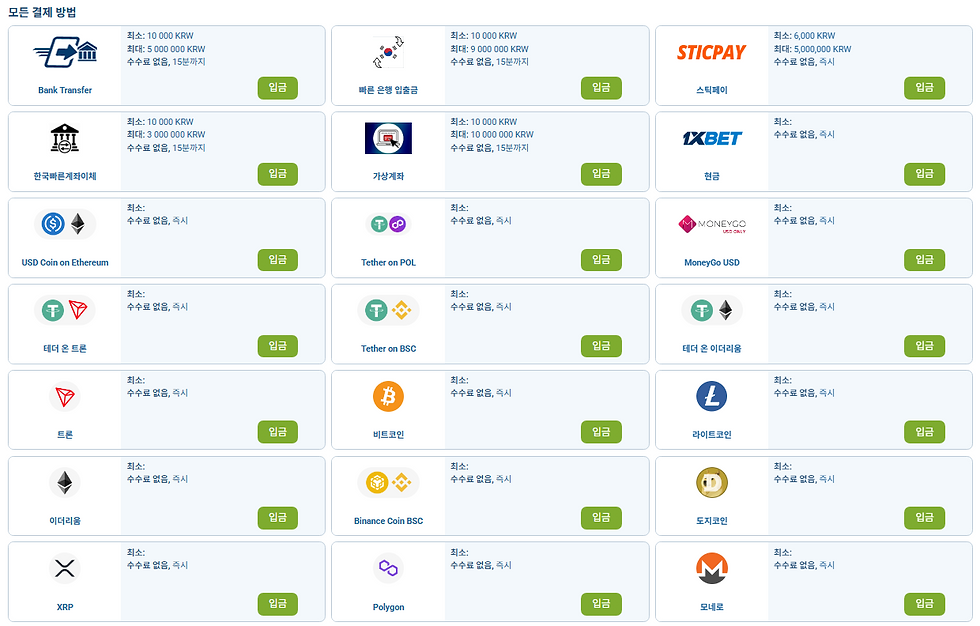Screen dimensions: 980x626
Task: Click the Korean flag fast bank thumbnail
Action: coord(388,52)
